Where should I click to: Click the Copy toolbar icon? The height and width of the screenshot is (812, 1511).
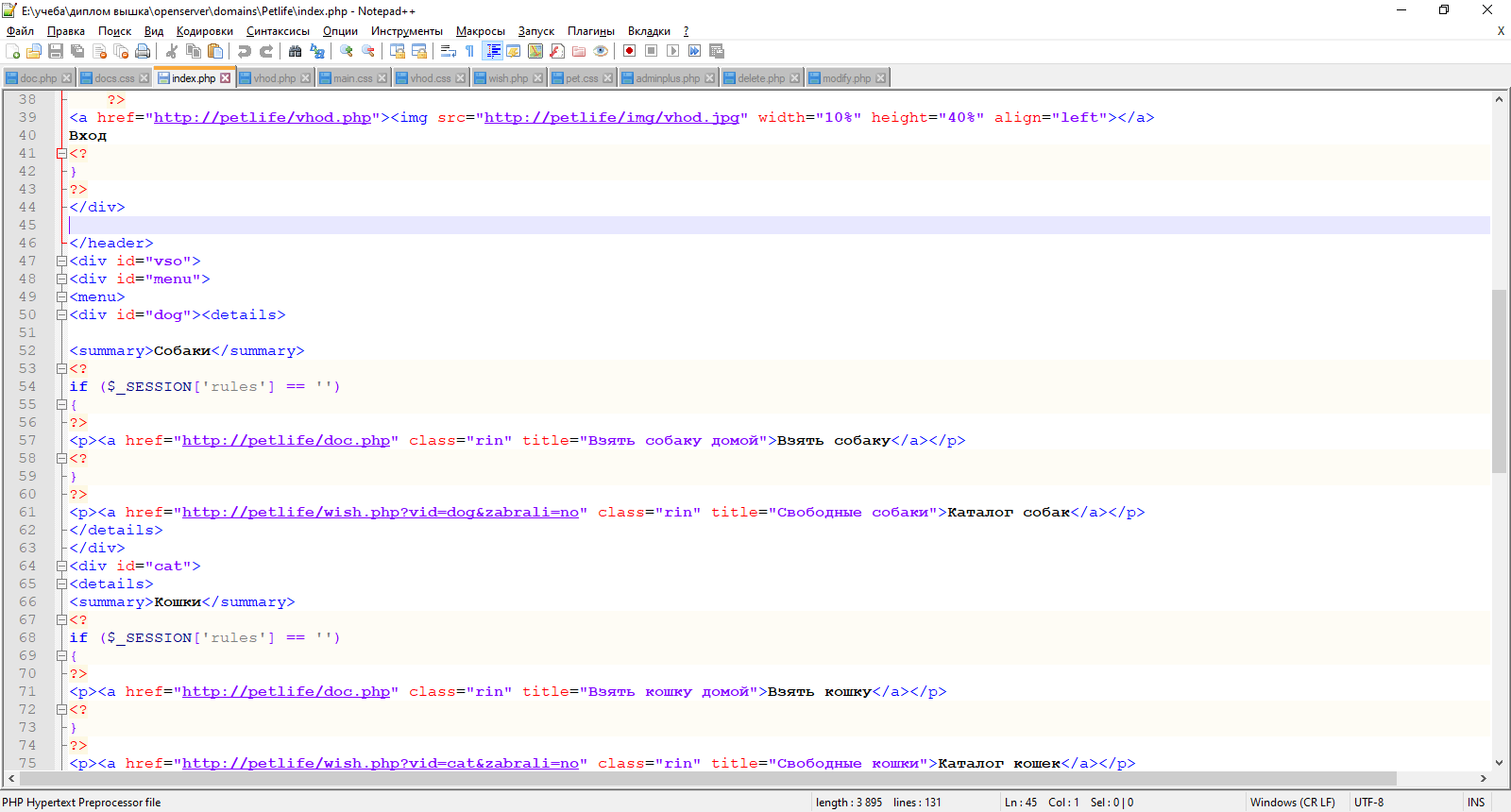194,51
